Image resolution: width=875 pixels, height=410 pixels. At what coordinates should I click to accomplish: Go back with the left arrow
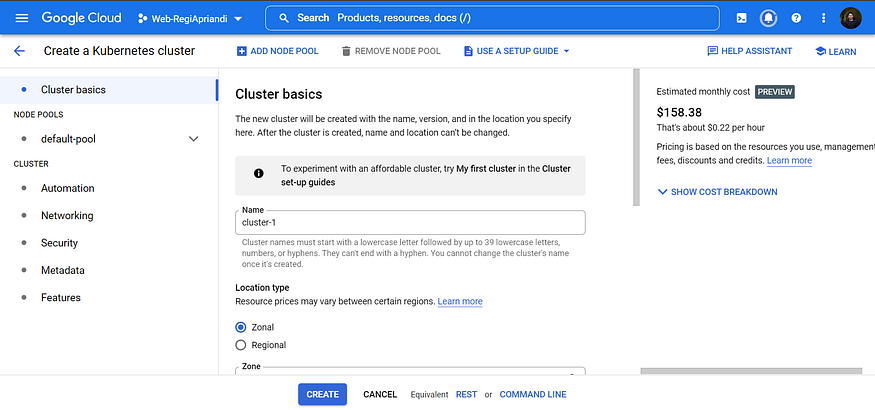(x=19, y=51)
